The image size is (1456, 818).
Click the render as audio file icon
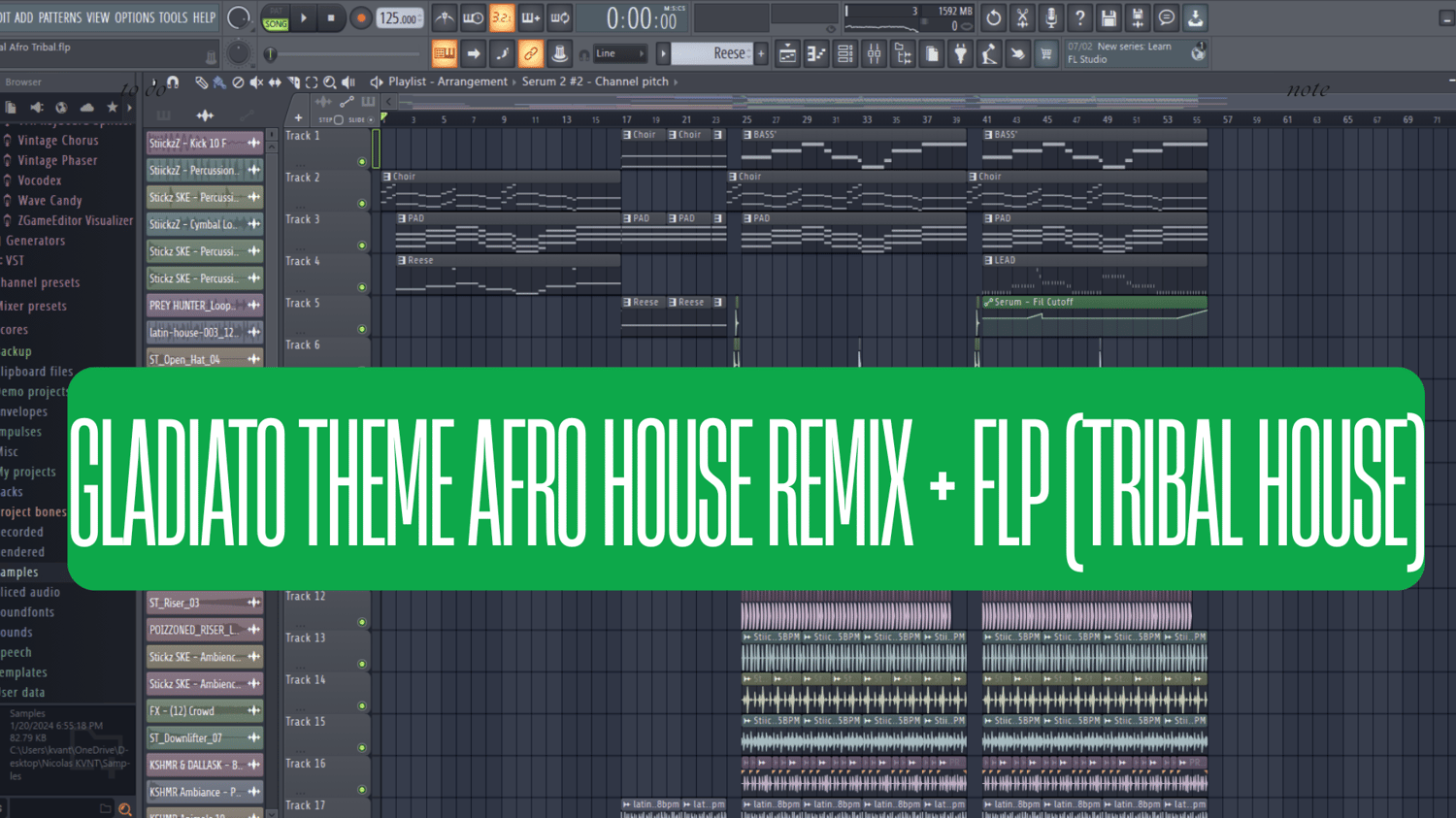1138,18
